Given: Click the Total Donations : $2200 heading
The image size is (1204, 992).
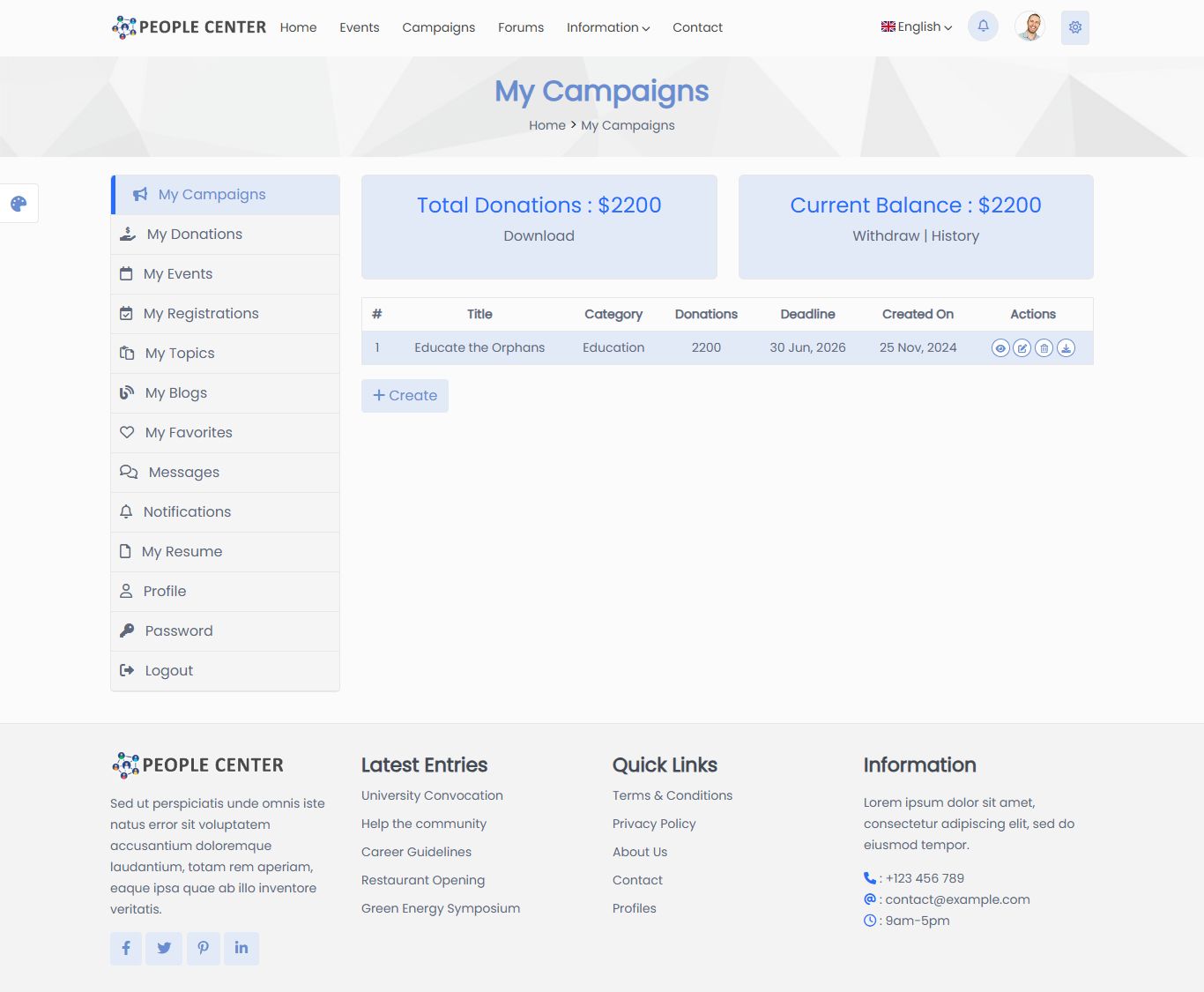Looking at the screenshot, I should [x=539, y=205].
